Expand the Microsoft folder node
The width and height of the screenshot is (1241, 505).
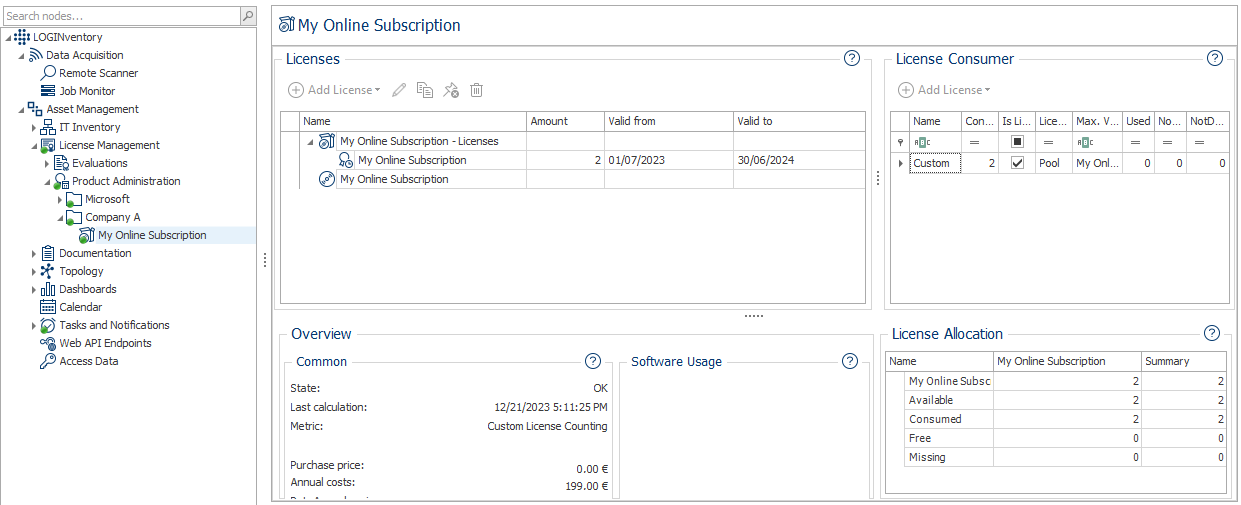click(60, 199)
